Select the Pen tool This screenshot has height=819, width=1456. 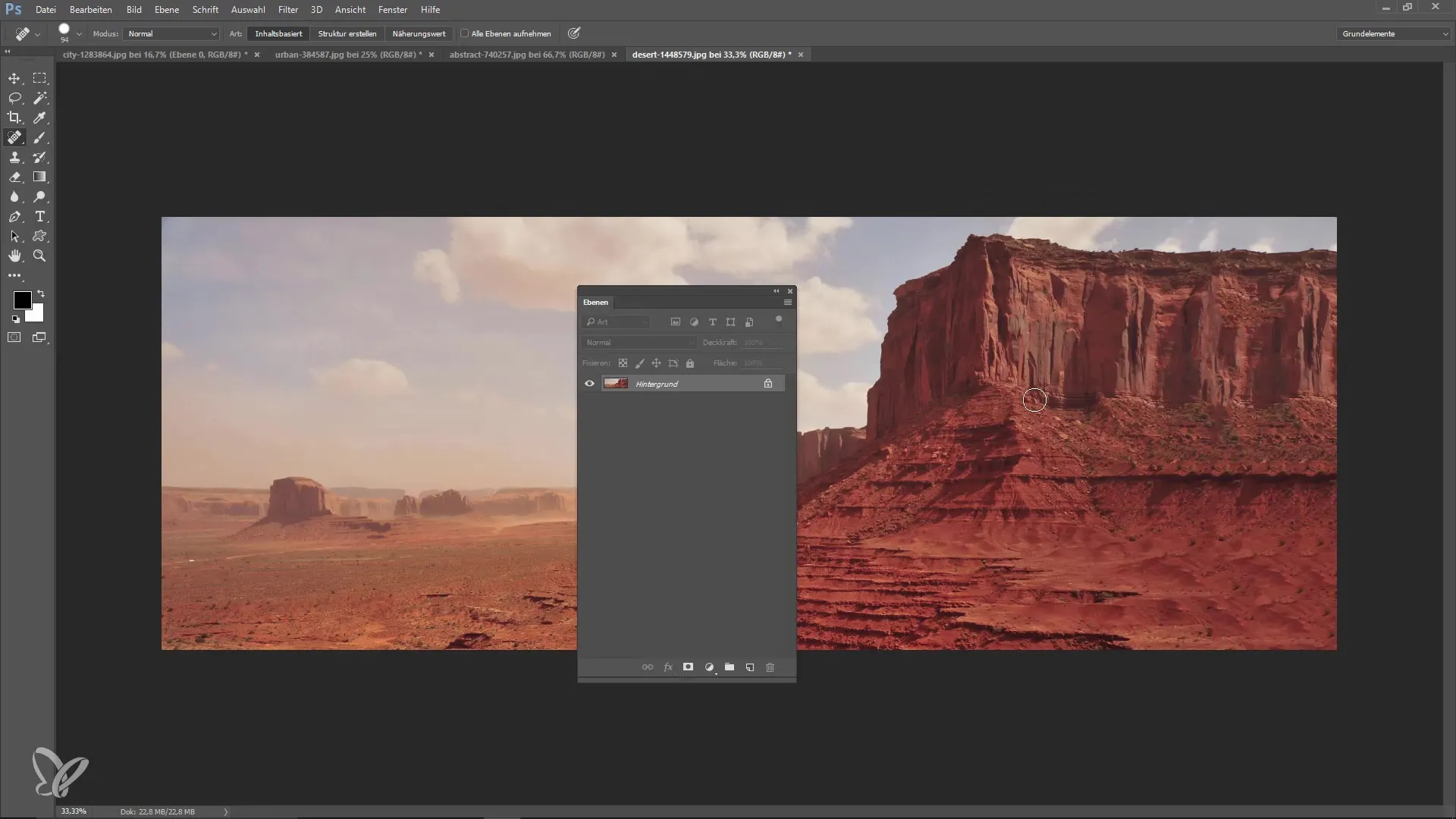pos(14,217)
